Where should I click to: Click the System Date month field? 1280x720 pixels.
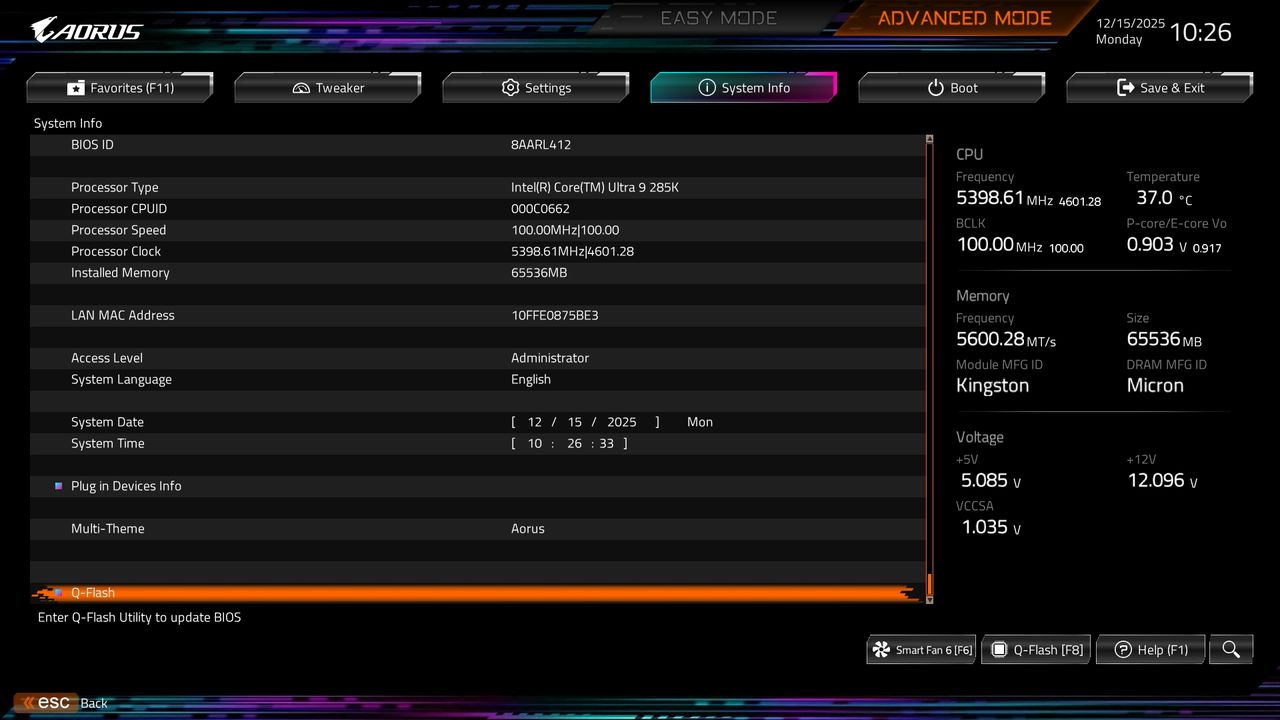click(534, 421)
